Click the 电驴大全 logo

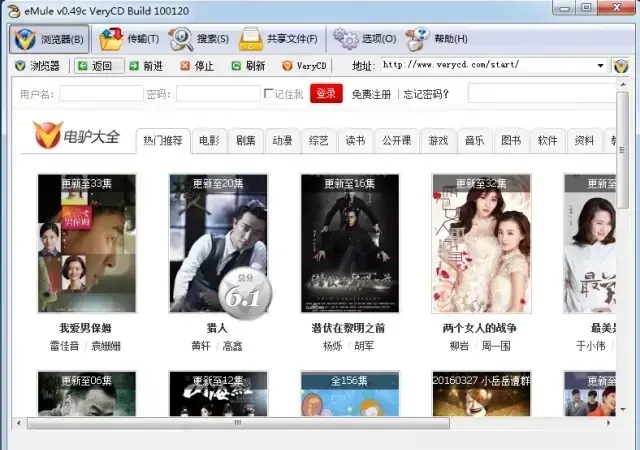76,135
